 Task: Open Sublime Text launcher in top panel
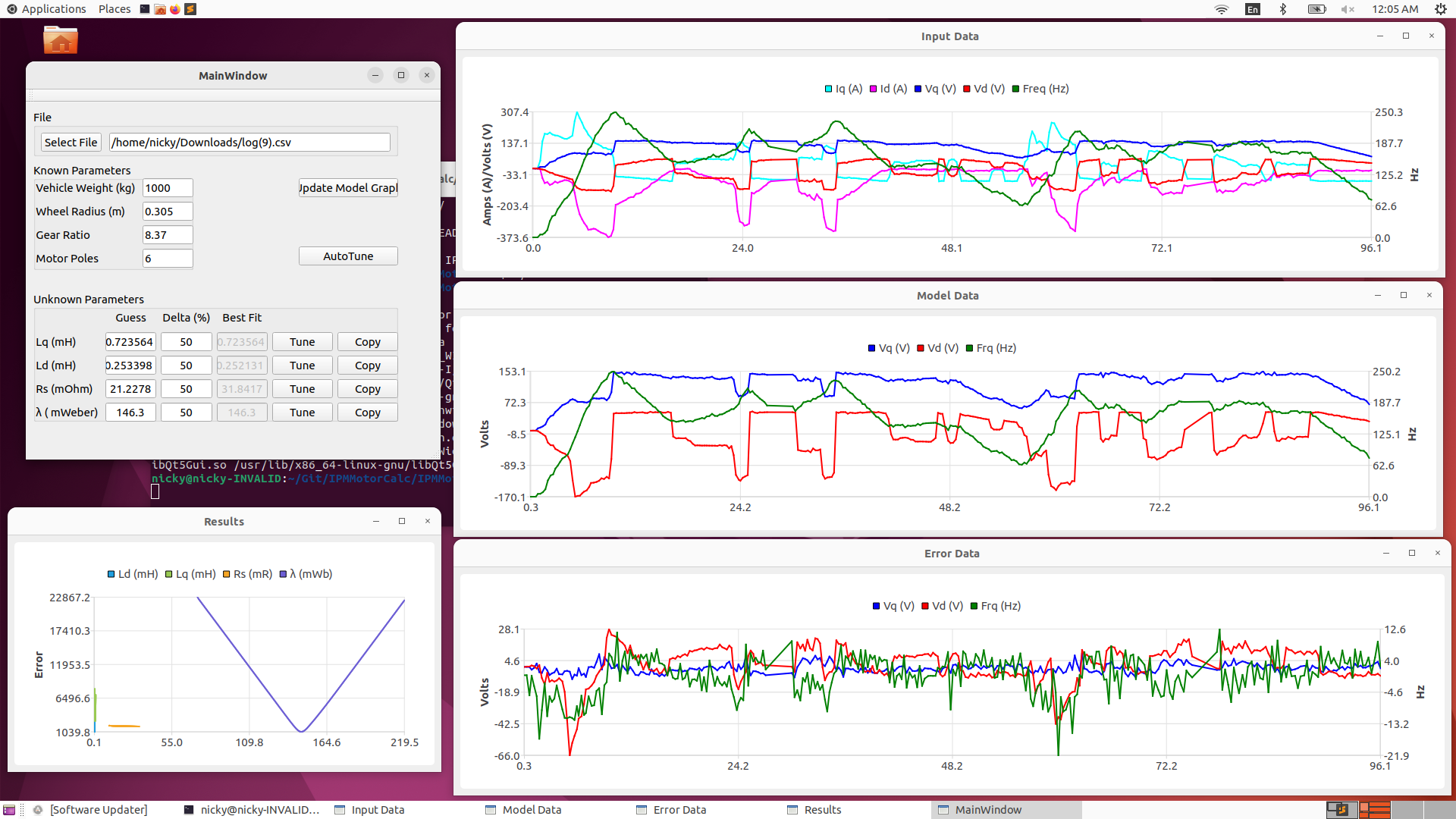click(x=190, y=9)
